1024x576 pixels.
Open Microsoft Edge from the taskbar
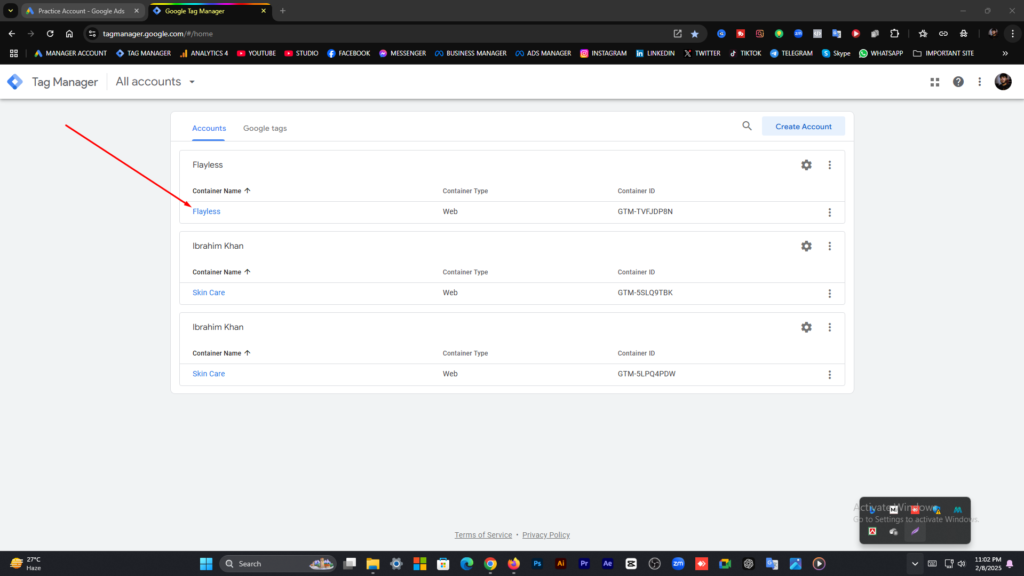(x=466, y=564)
